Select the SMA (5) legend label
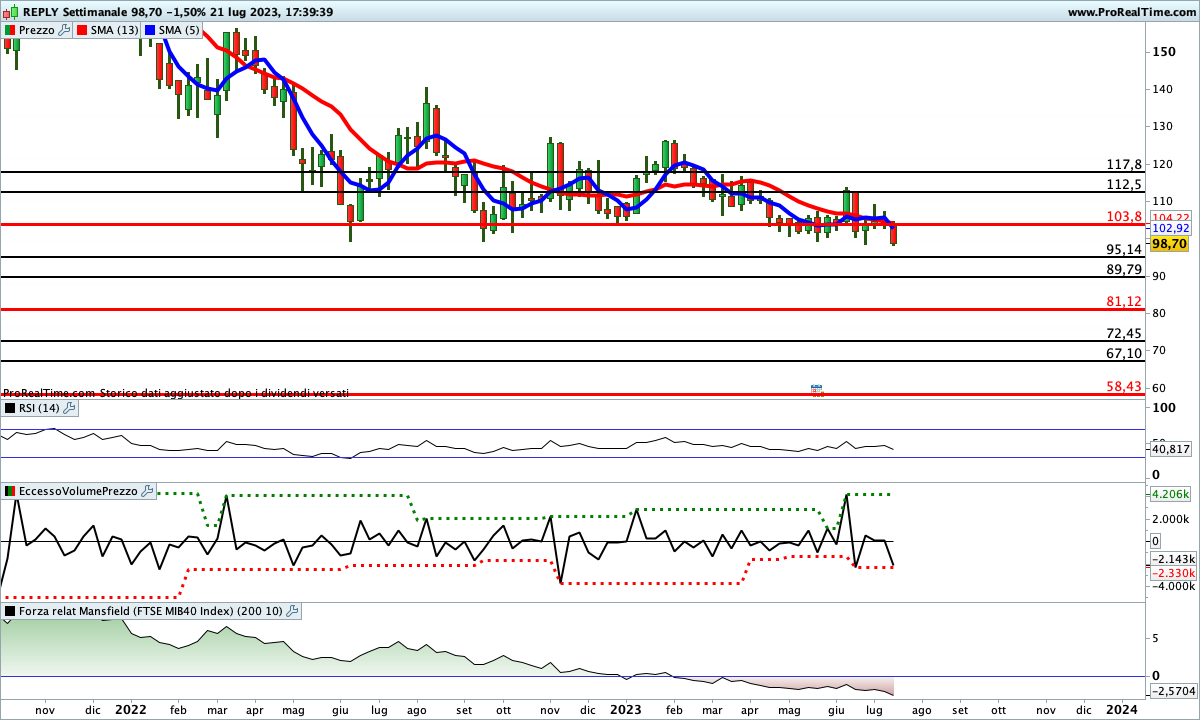This screenshot has width=1200, height=720. [x=180, y=31]
